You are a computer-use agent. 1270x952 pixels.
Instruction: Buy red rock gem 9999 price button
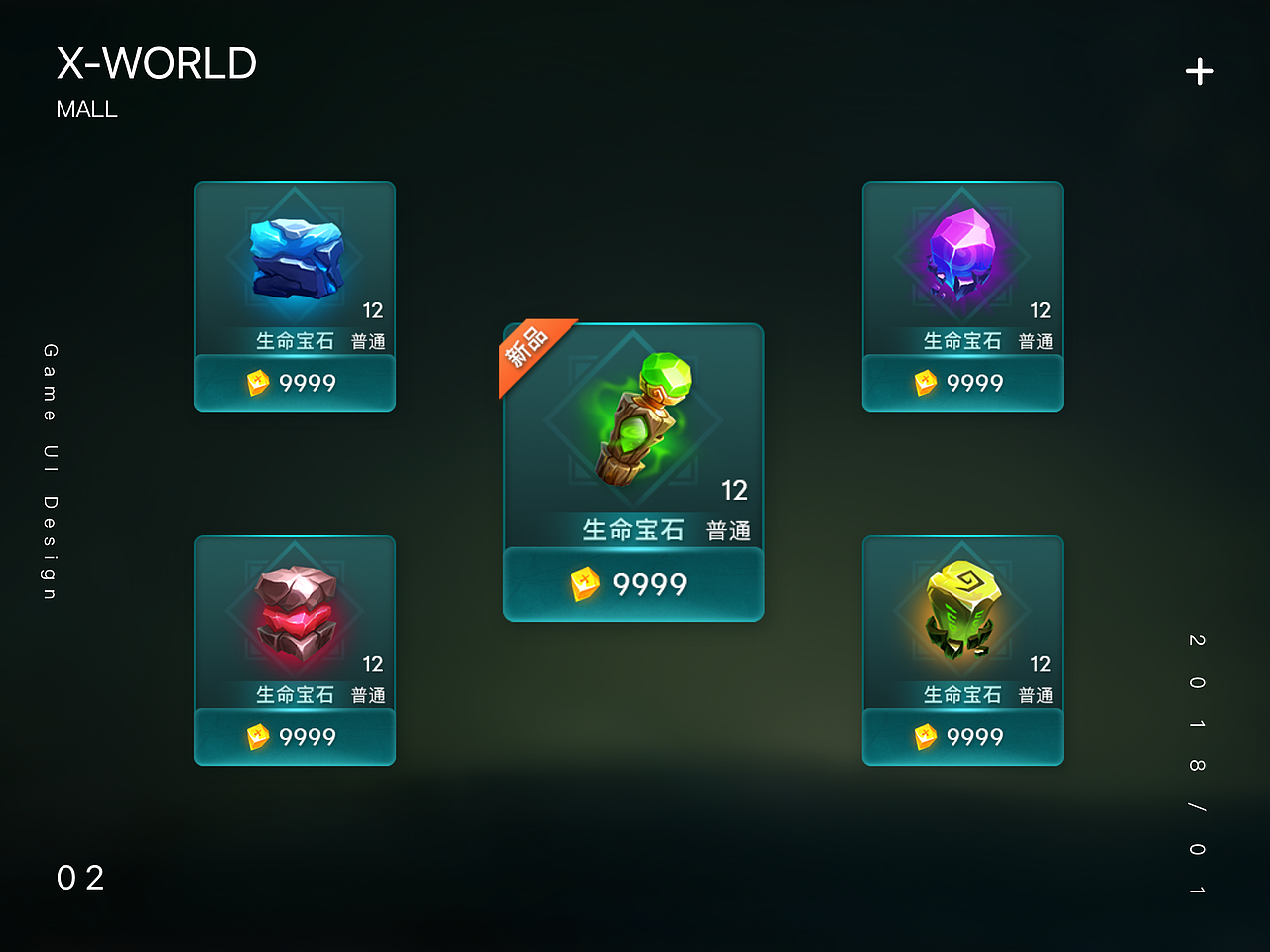click(x=295, y=737)
